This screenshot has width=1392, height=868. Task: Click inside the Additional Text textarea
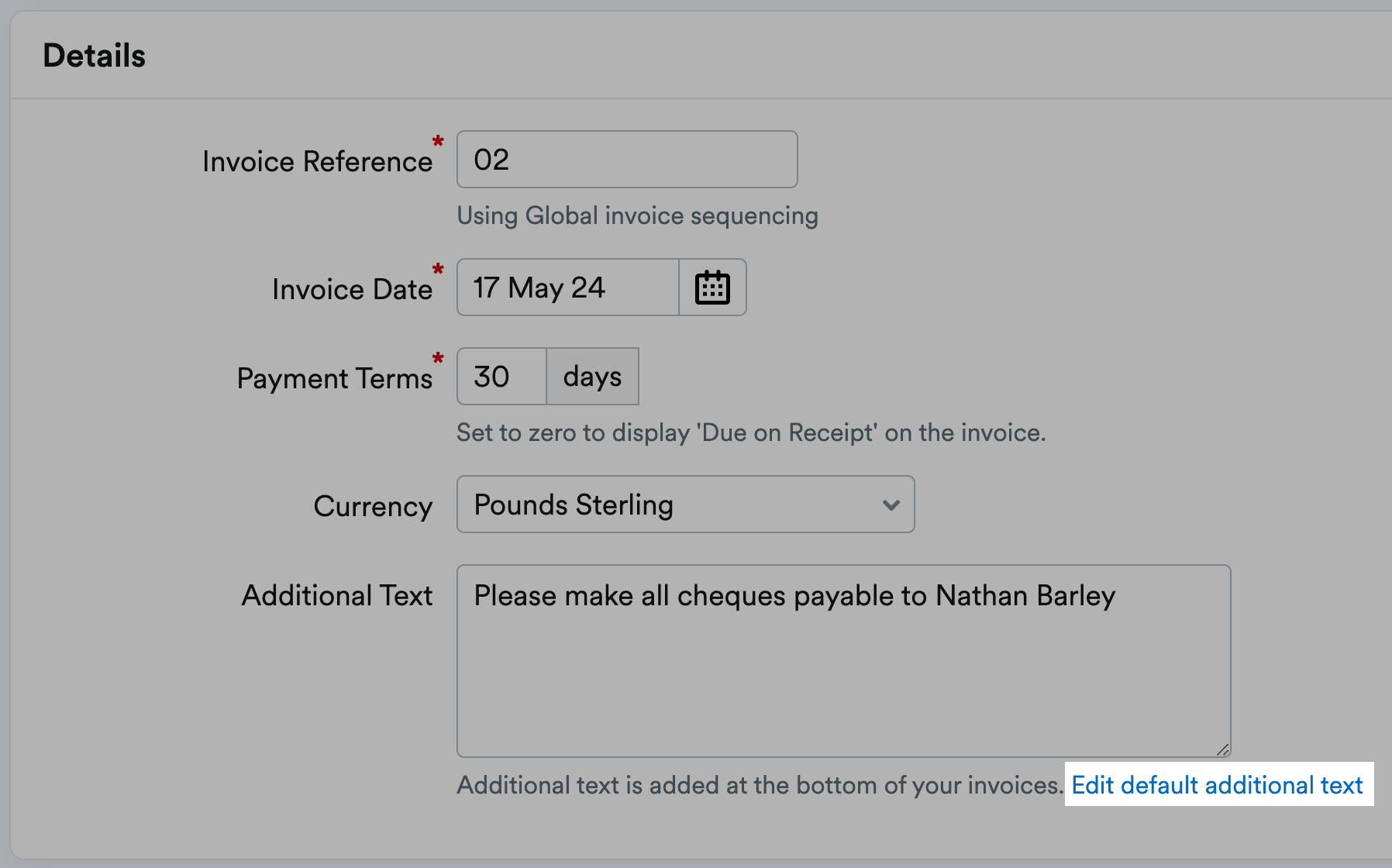pyautogui.click(x=844, y=661)
